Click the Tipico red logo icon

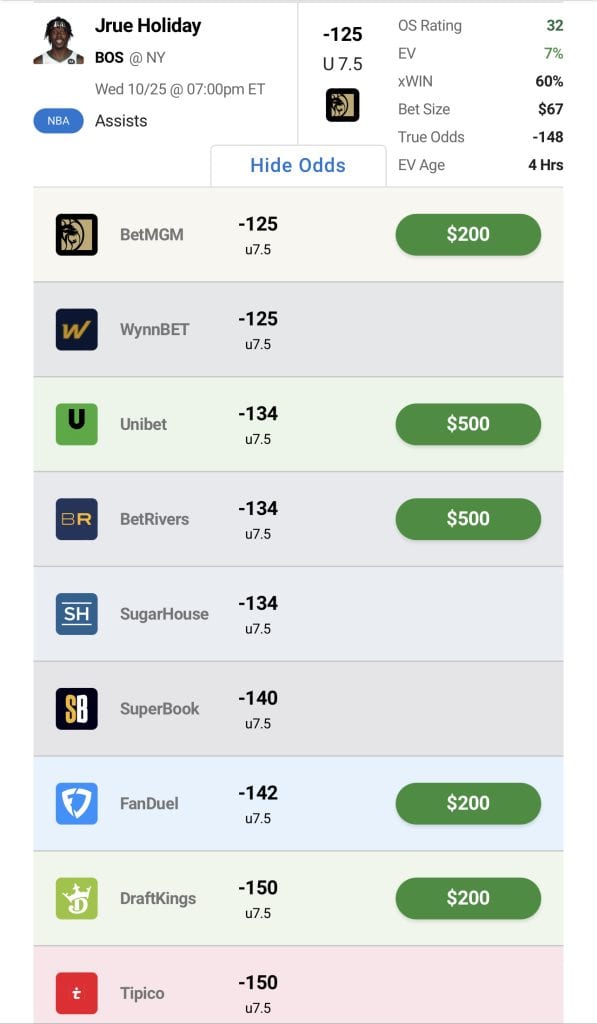click(x=76, y=993)
